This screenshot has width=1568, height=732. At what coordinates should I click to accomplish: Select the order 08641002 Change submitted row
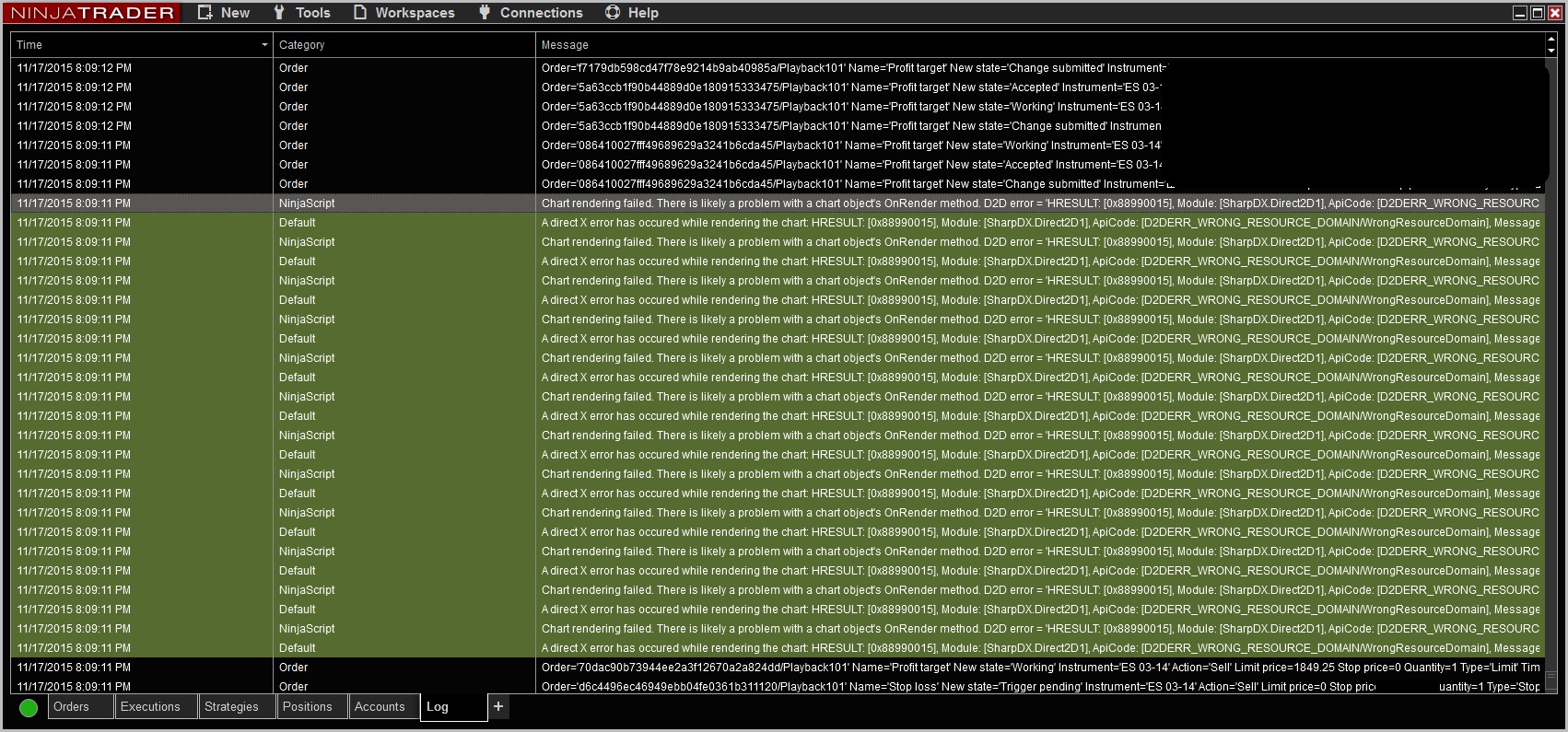point(778,184)
